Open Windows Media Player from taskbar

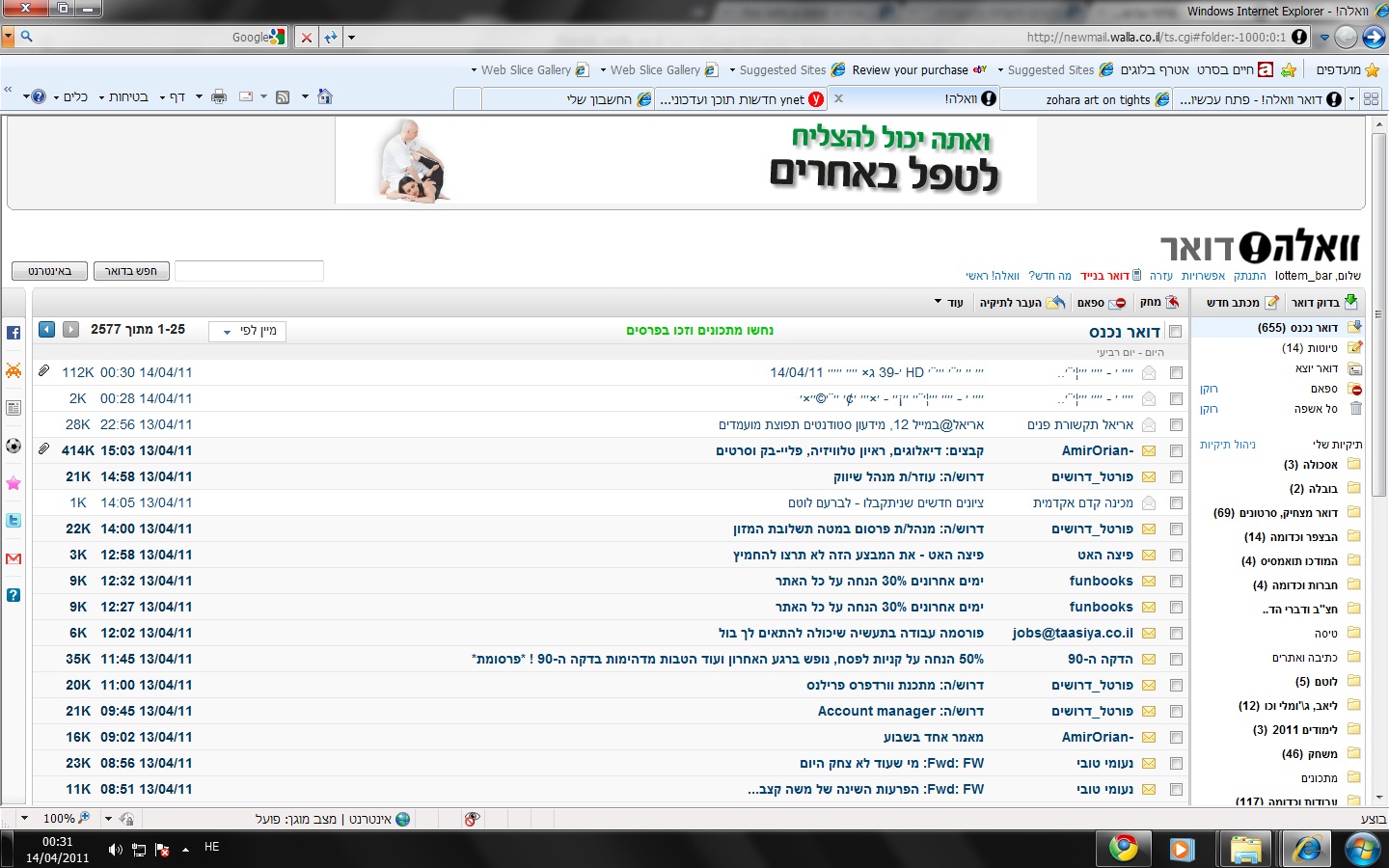(1181, 849)
